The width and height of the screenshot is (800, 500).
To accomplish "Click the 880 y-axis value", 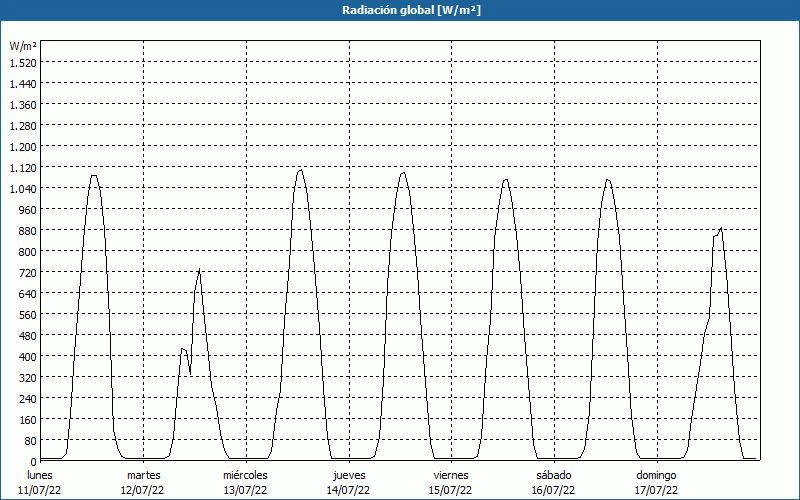I will point(27,231).
